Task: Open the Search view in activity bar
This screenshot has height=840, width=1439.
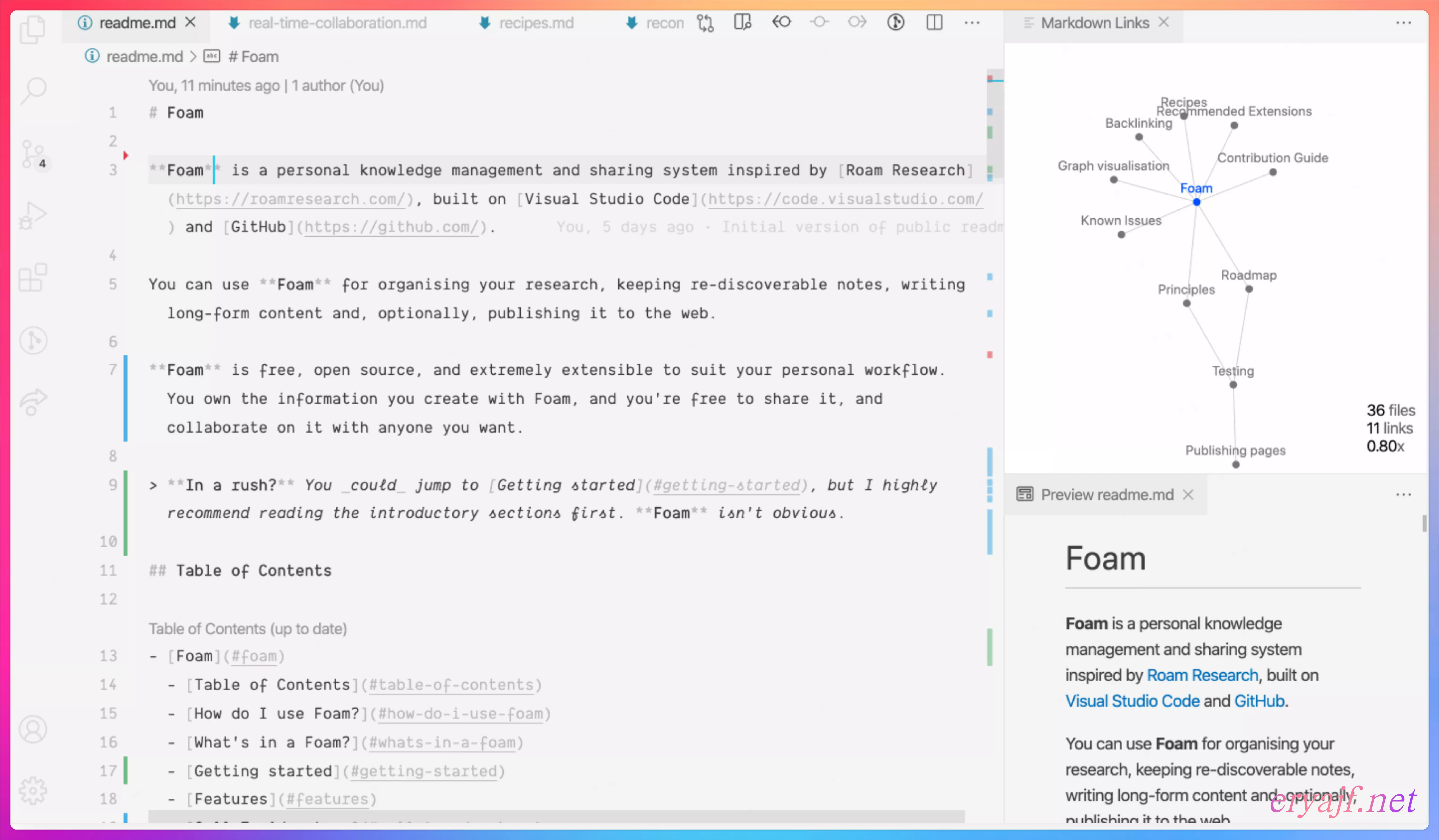Action: click(33, 90)
